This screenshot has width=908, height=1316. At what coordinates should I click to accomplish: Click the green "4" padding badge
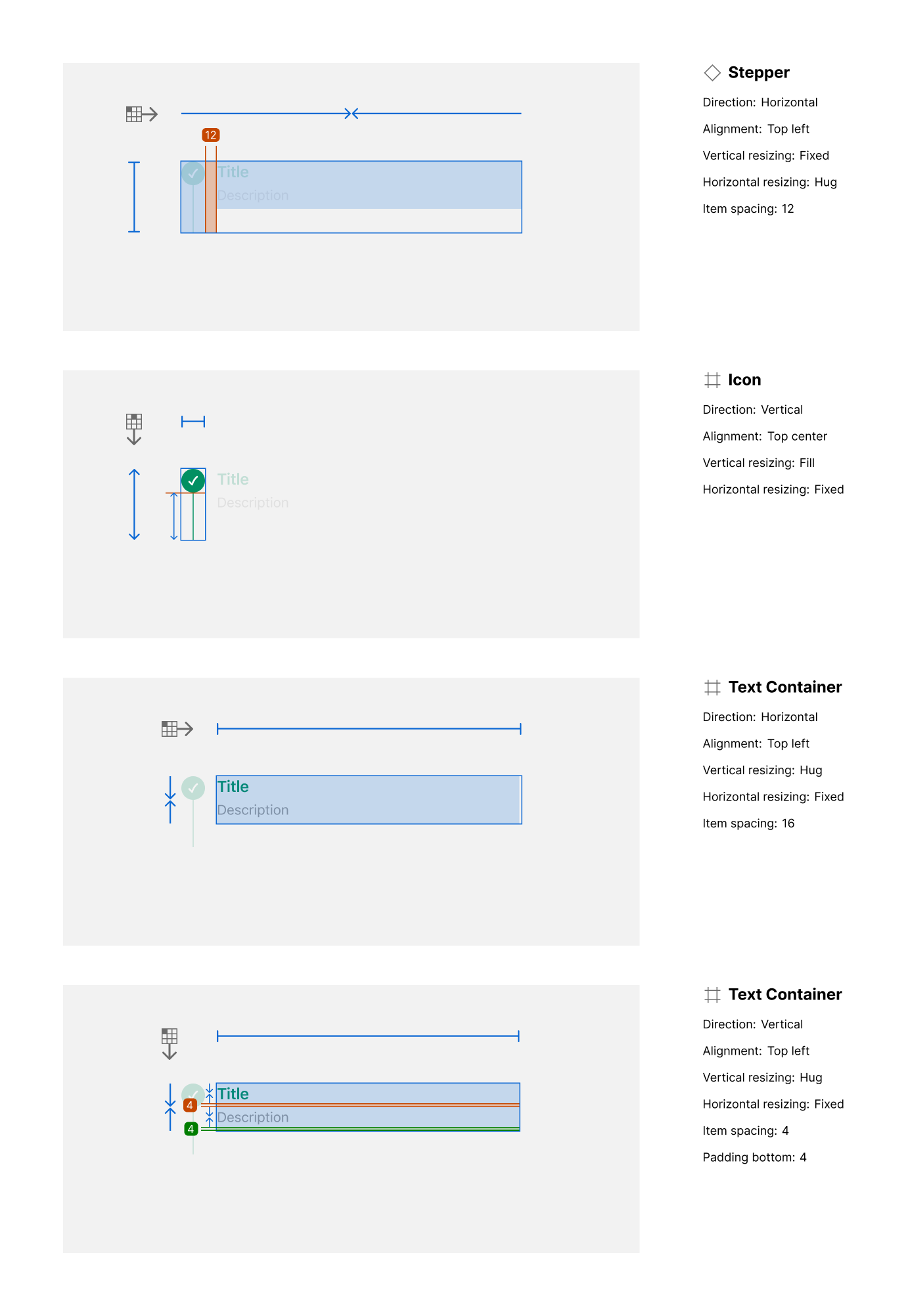[x=191, y=1129]
